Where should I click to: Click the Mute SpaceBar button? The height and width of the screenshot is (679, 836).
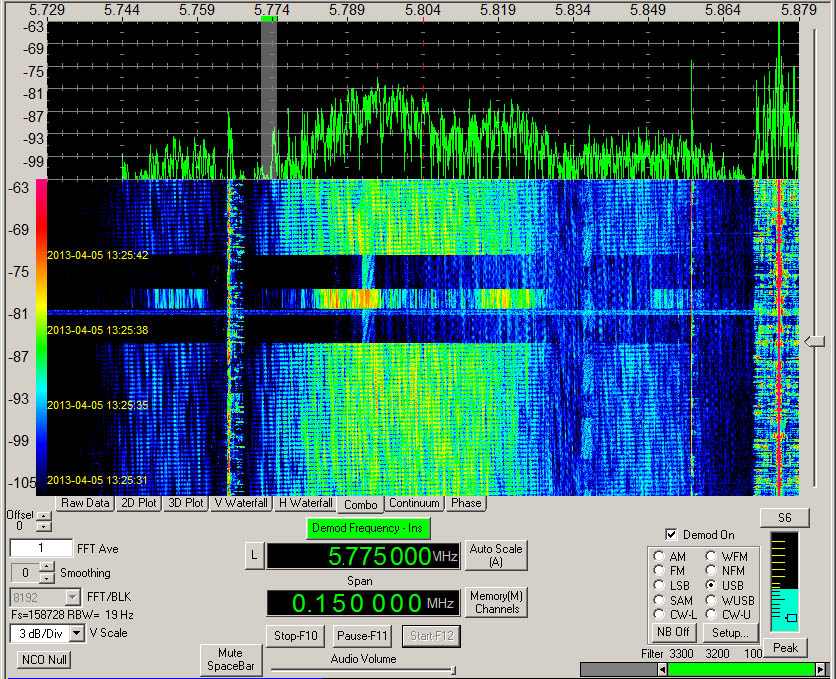[x=231, y=659]
